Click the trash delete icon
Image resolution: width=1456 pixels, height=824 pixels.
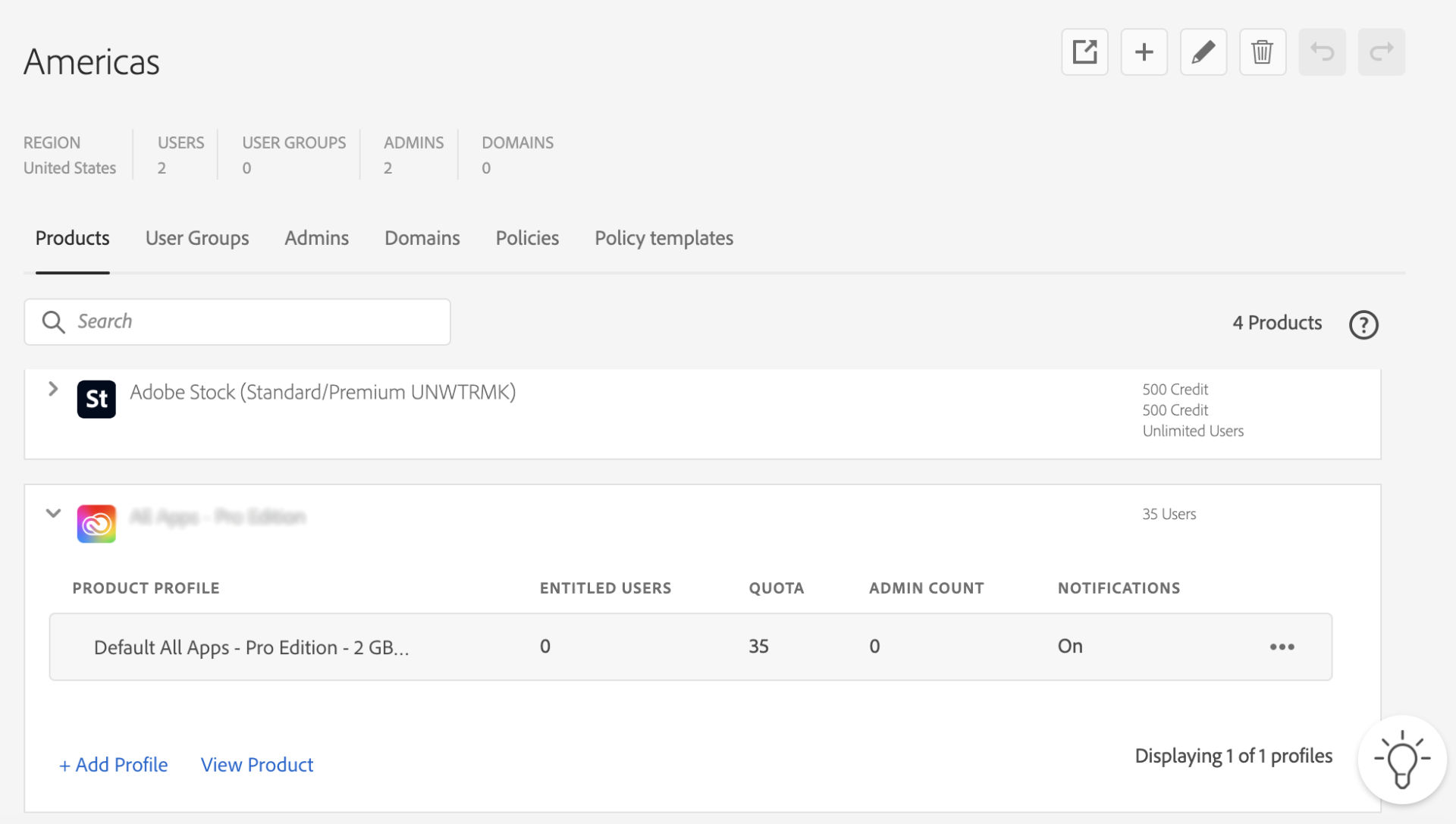pyautogui.click(x=1262, y=52)
